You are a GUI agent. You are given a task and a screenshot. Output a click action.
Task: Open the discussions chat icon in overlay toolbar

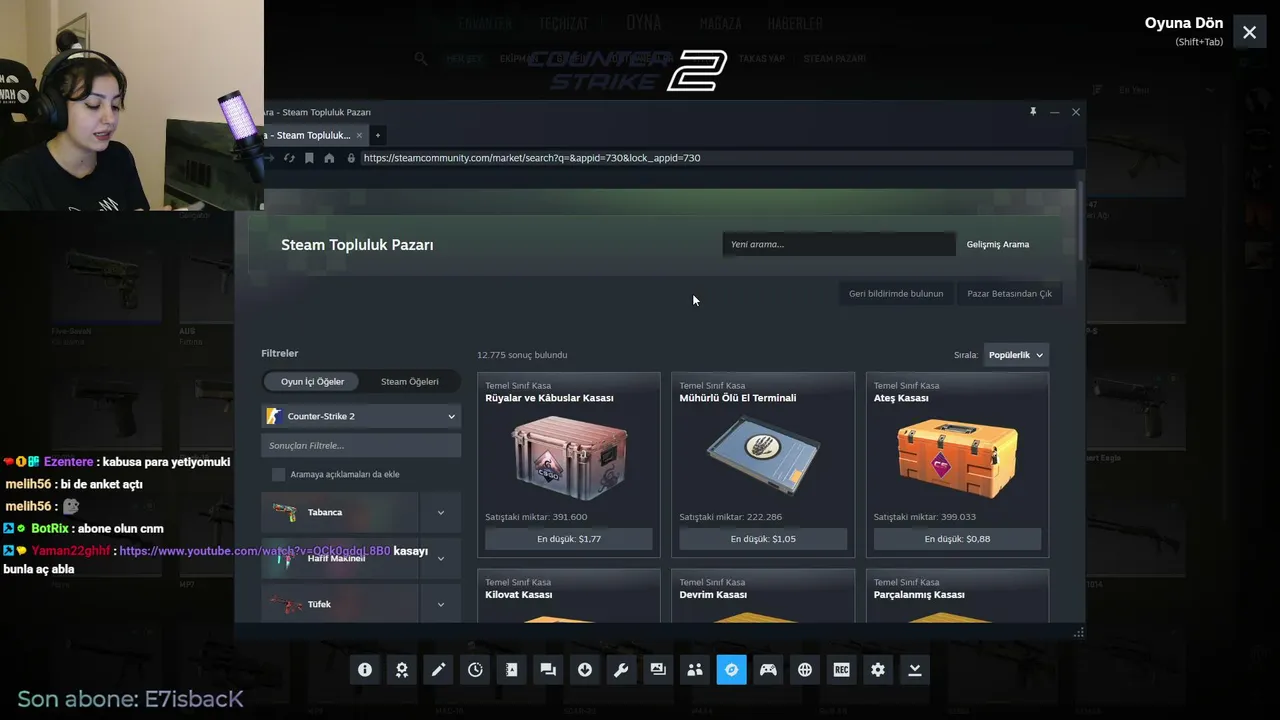tap(548, 670)
